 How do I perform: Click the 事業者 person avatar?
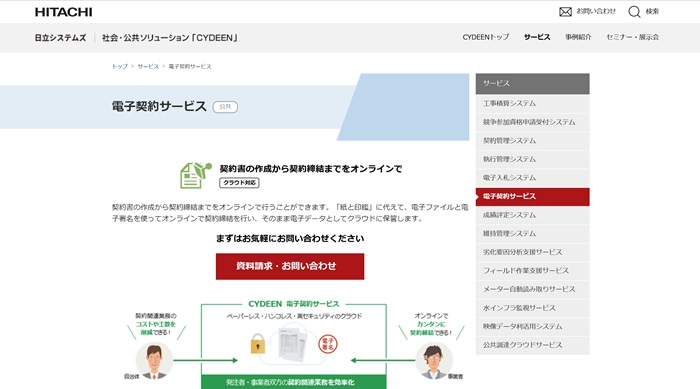point(434,361)
